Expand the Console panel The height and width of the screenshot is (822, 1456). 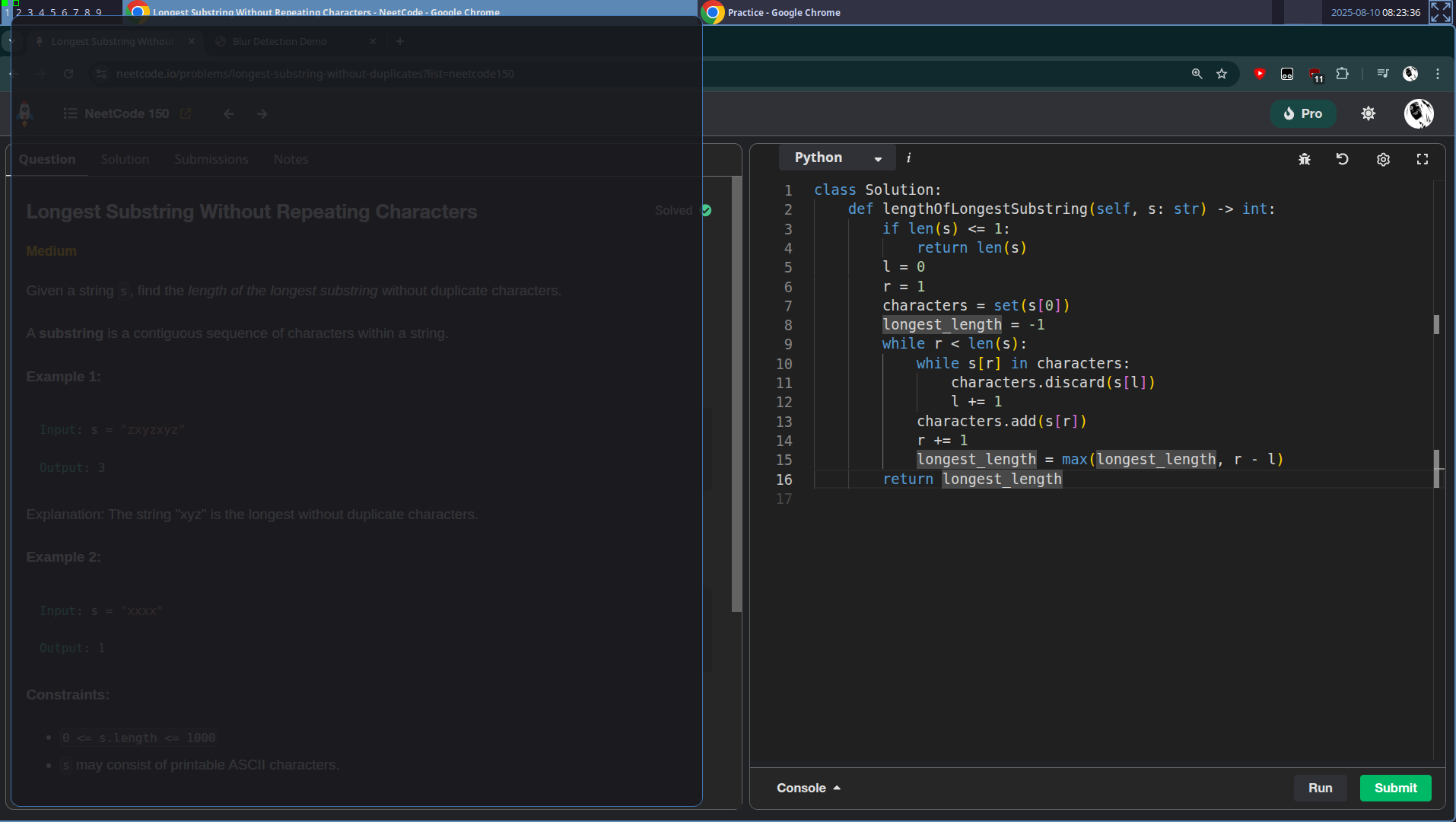coord(808,788)
